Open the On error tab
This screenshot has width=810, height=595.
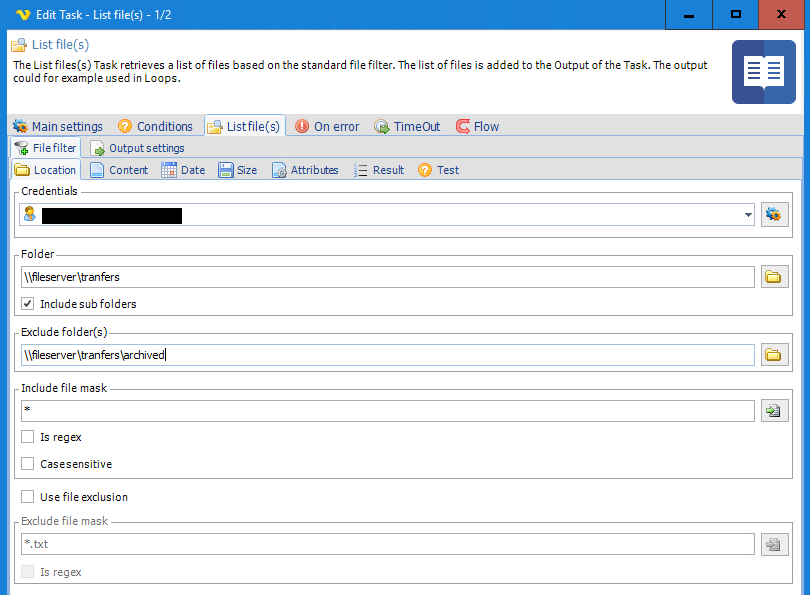[327, 127]
